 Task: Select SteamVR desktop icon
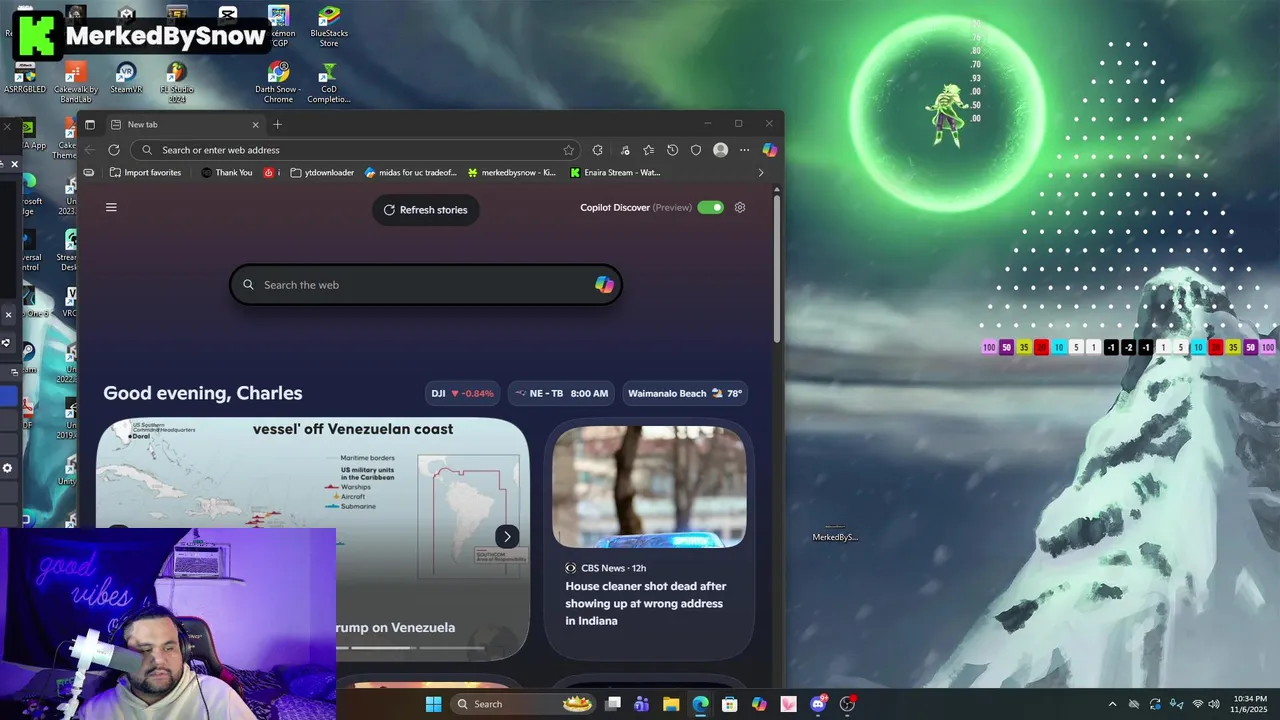click(126, 78)
